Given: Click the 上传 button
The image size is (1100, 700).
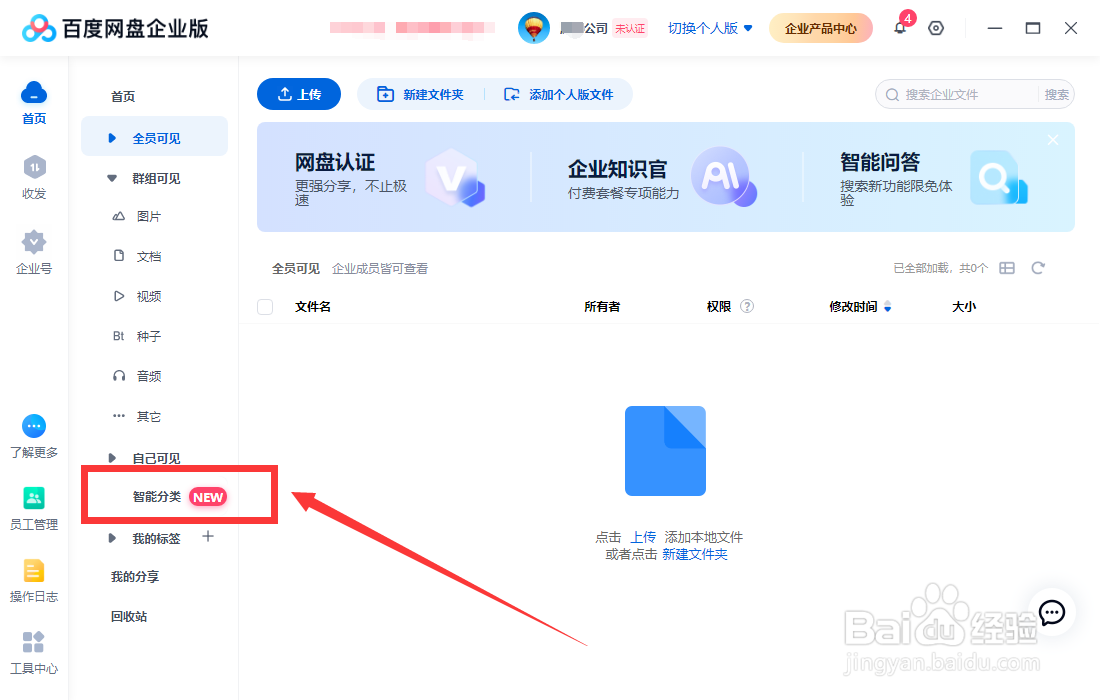Looking at the screenshot, I should 298,94.
